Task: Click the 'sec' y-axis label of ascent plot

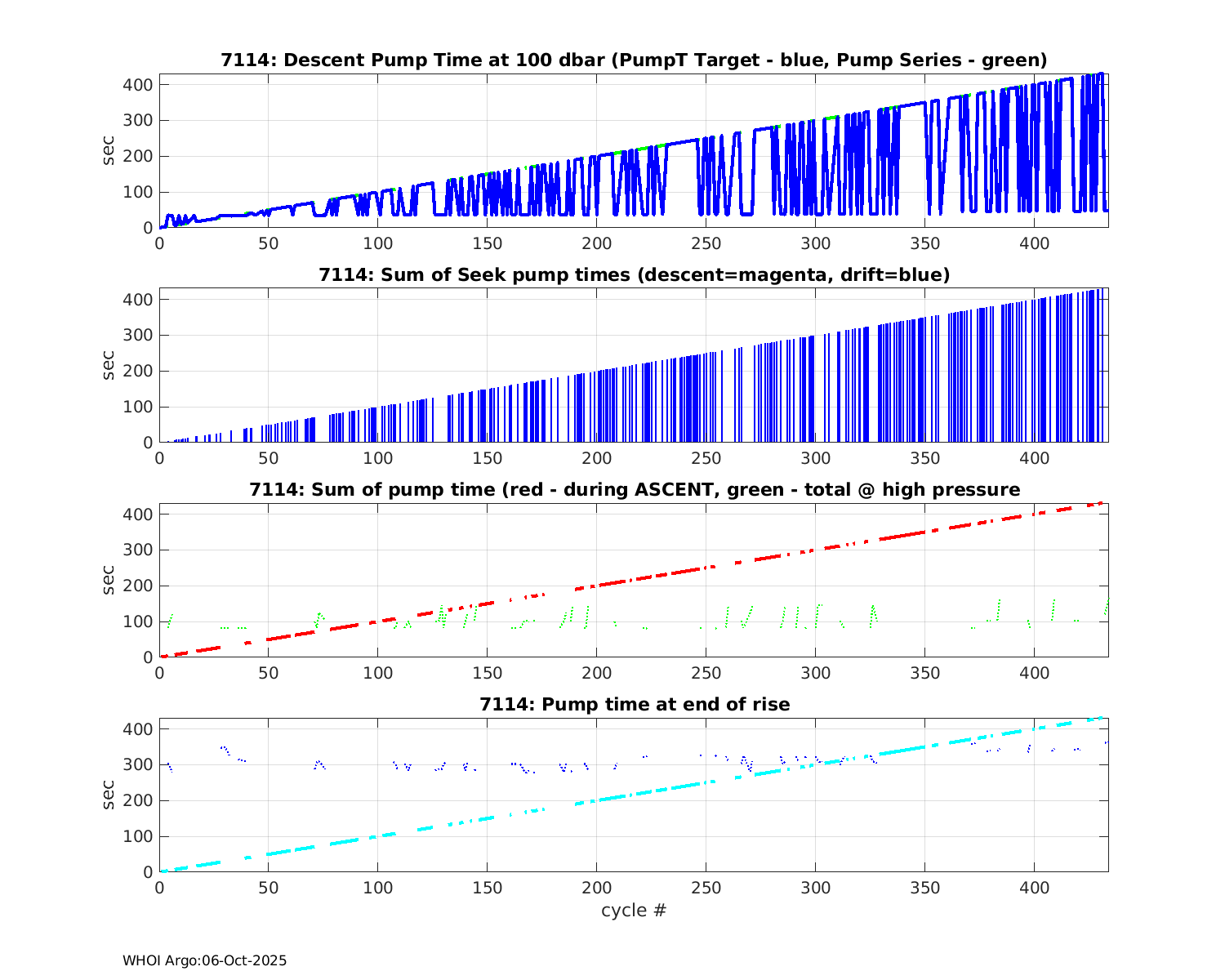Action: 109,581
